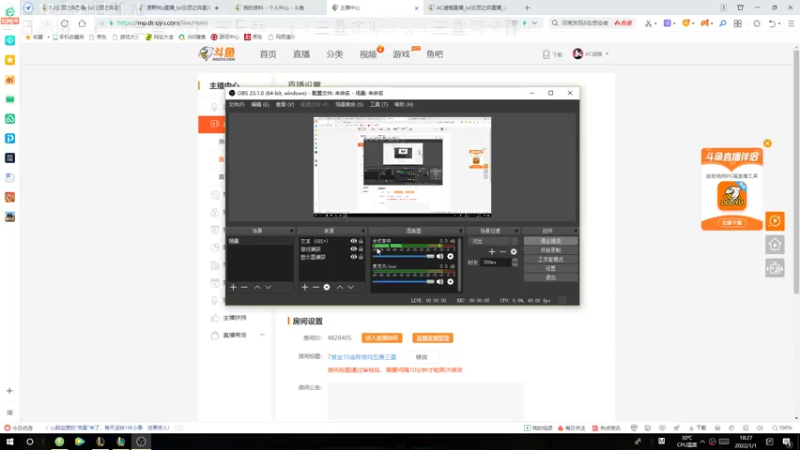Click stop streaming button in OBS controls
The image size is (800, 450).
tap(551, 241)
